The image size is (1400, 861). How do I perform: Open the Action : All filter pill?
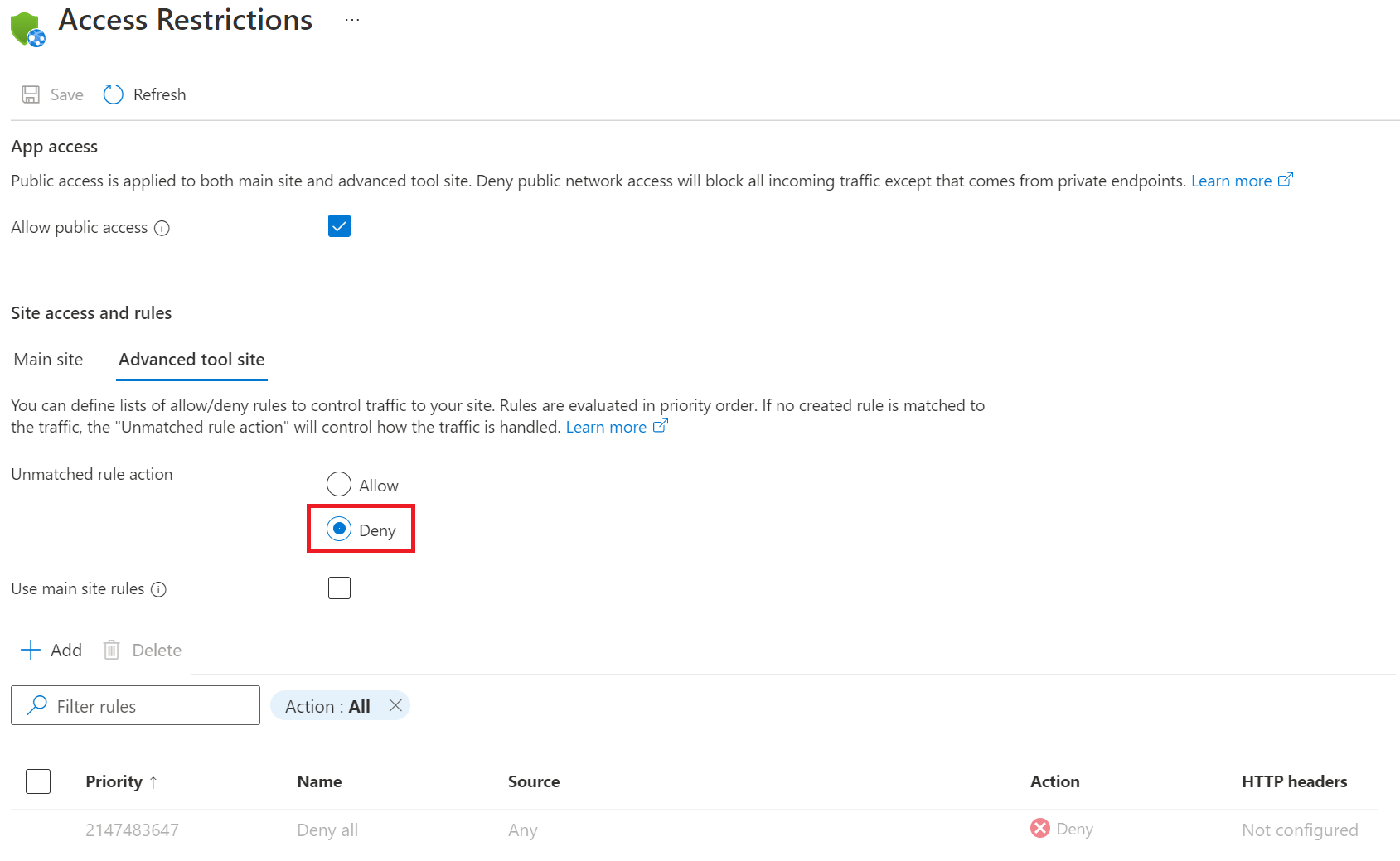(x=327, y=706)
